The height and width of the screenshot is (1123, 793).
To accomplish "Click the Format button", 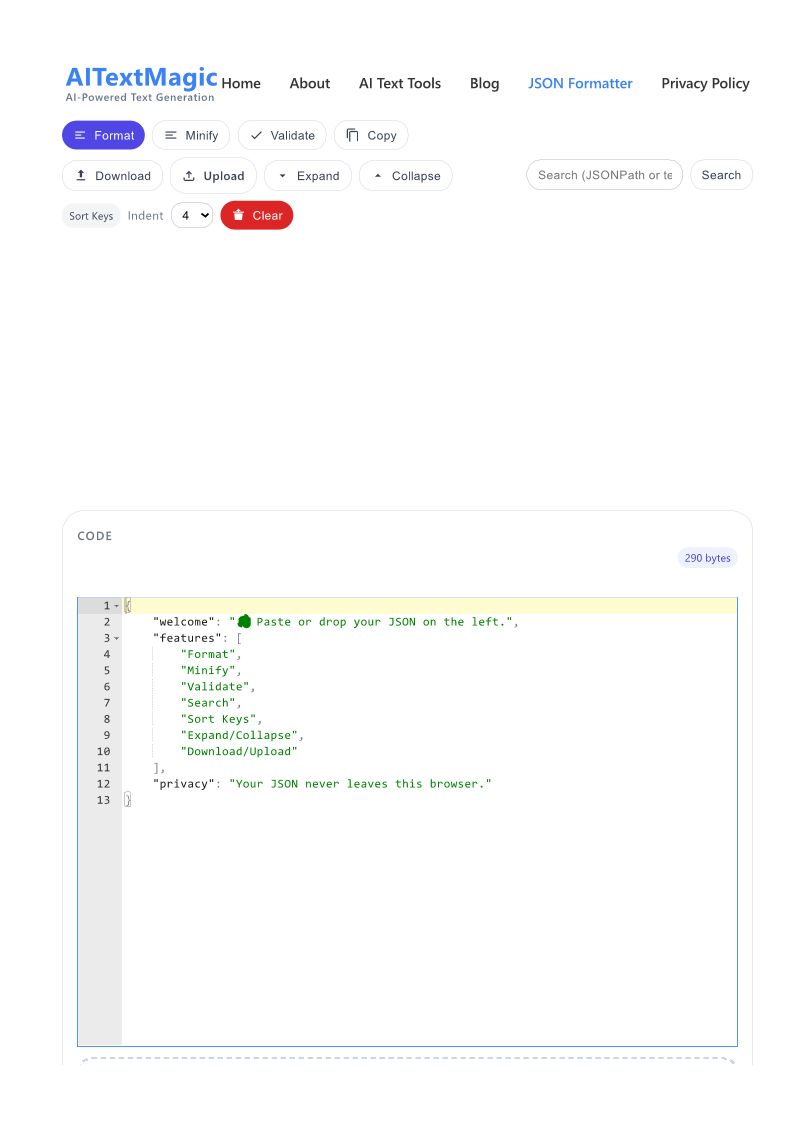I will 103,136.
